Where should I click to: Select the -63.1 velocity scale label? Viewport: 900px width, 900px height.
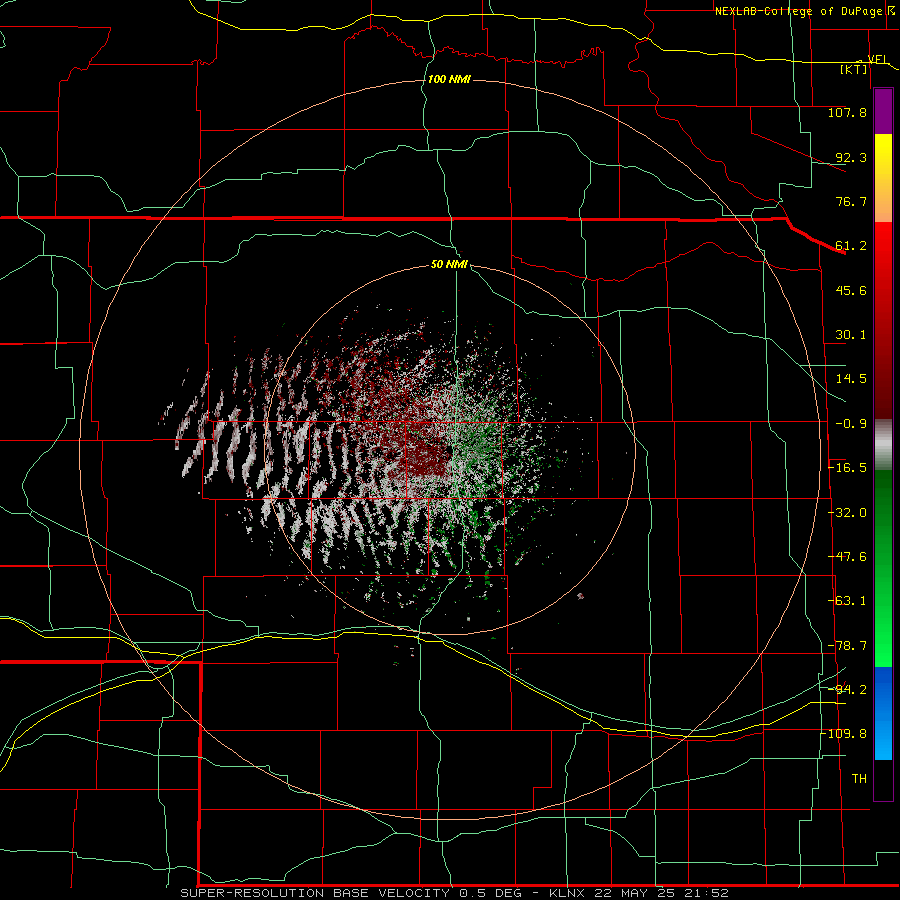coord(847,601)
